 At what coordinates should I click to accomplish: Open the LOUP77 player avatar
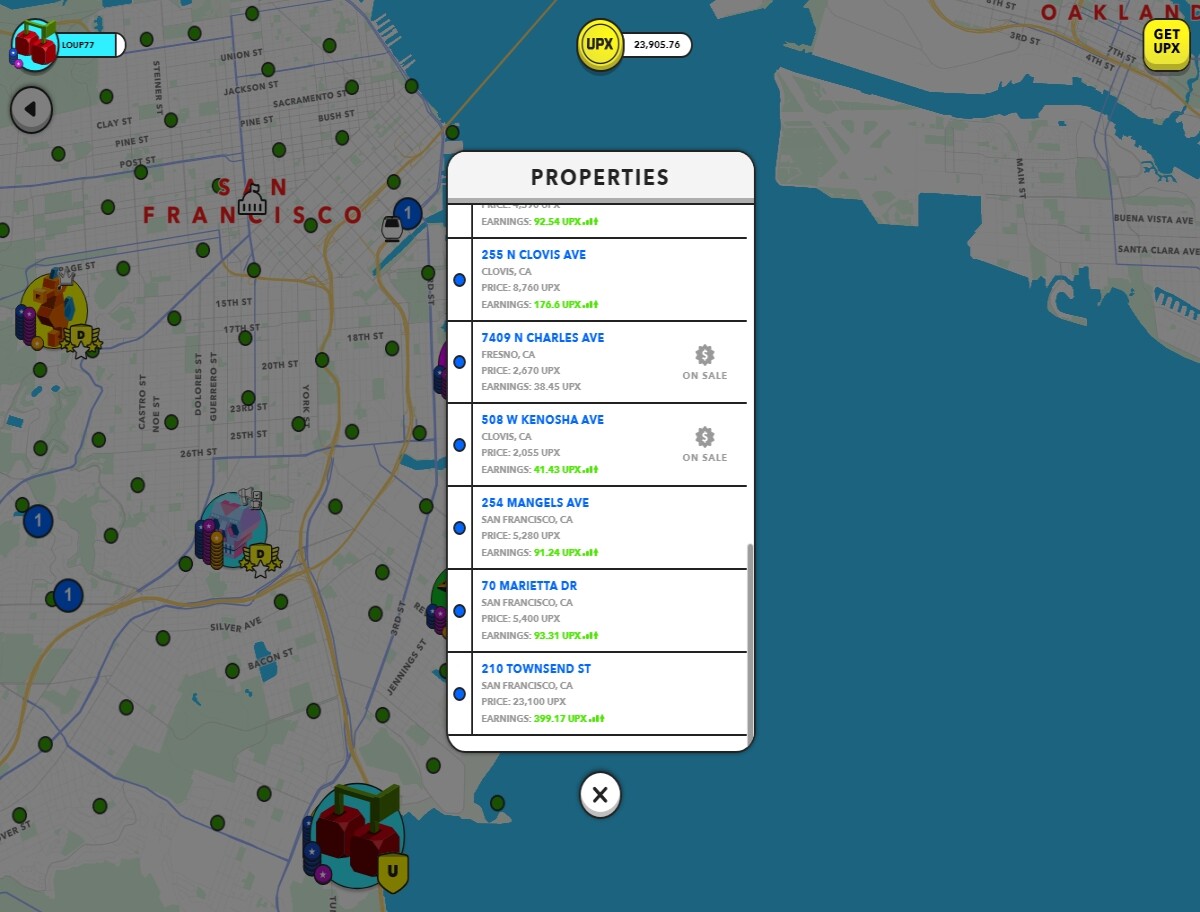pyautogui.click(x=35, y=45)
